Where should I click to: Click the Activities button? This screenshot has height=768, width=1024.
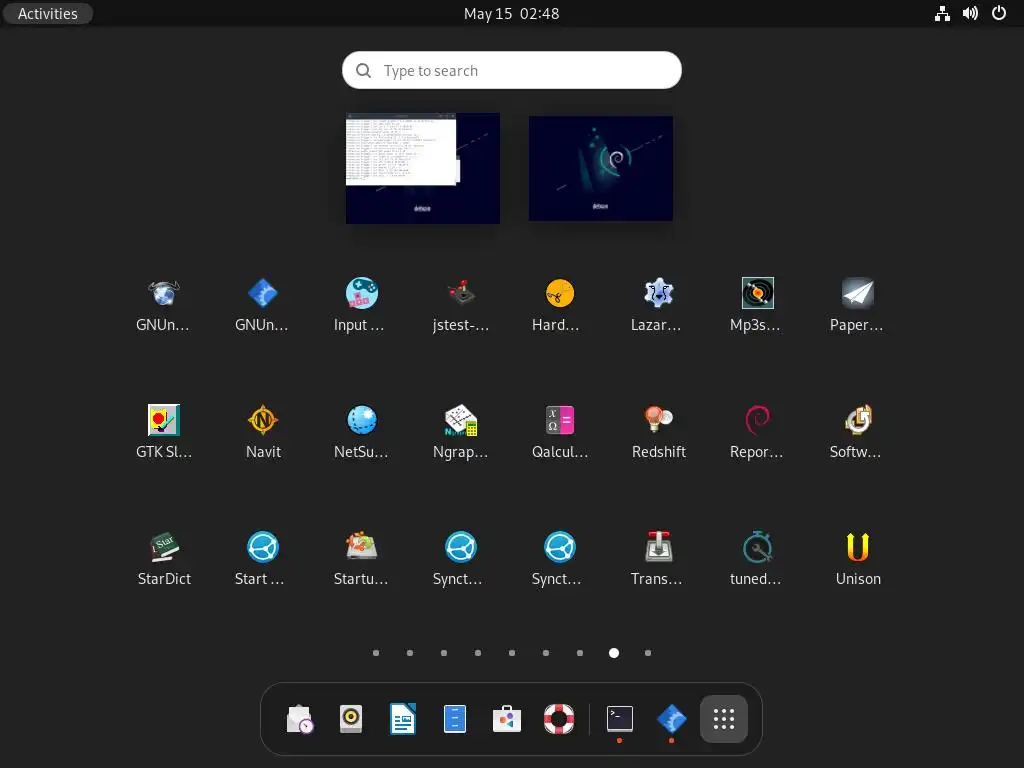click(x=48, y=14)
